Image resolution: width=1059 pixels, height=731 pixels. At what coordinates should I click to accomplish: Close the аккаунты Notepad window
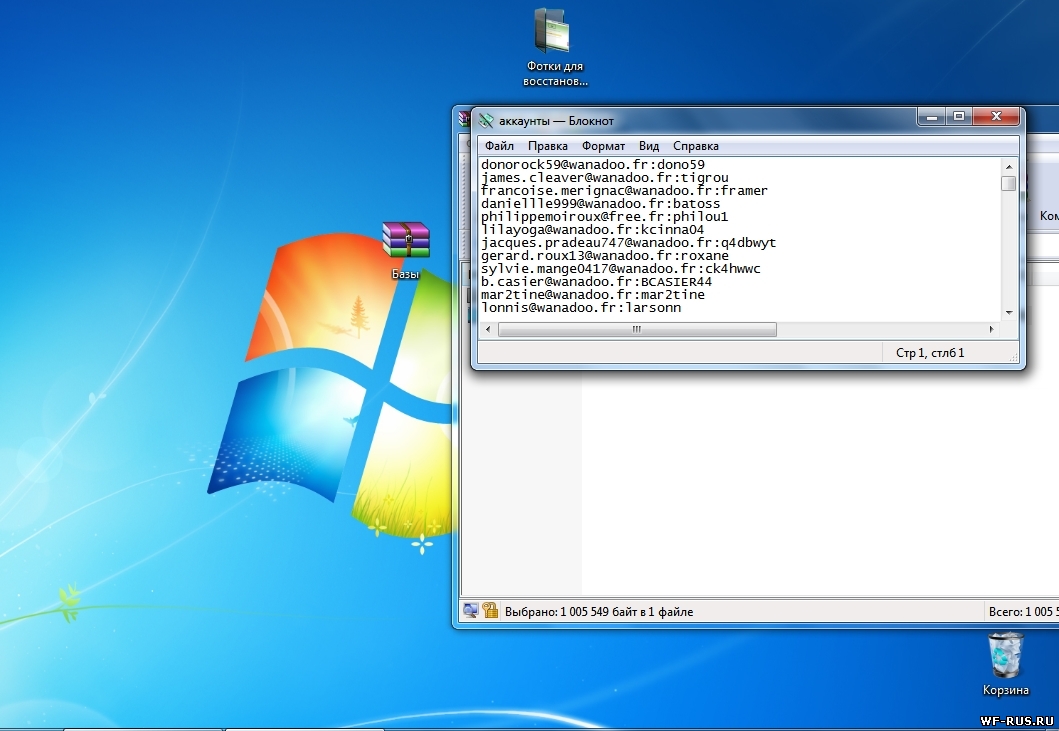pyautogui.click(x=996, y=117)
